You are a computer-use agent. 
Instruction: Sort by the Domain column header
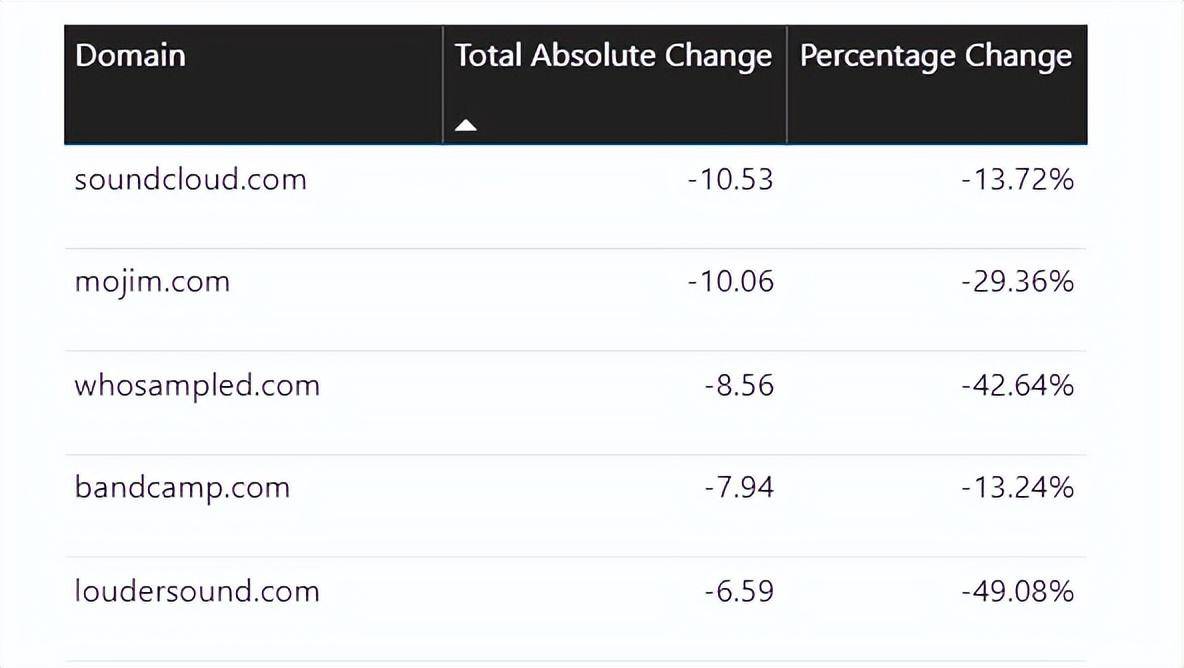click(x=131, y=55)
